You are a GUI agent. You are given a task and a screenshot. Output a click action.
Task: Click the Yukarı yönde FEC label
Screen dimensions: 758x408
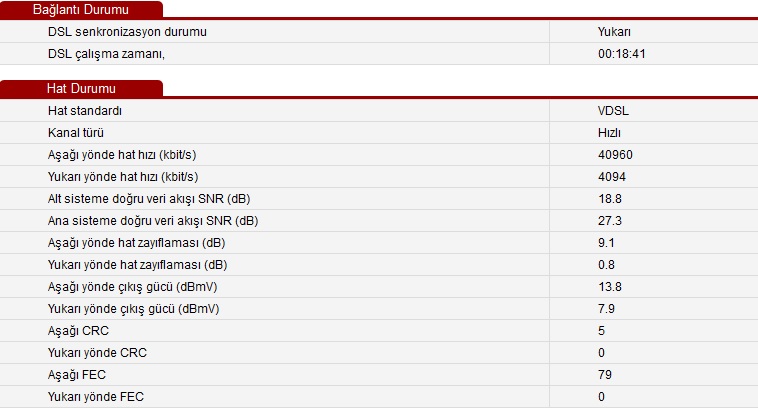point(96,397)
